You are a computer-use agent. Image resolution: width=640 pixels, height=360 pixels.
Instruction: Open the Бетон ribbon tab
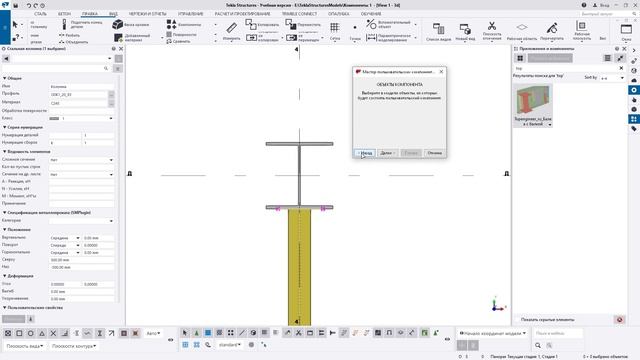(64, 14)
